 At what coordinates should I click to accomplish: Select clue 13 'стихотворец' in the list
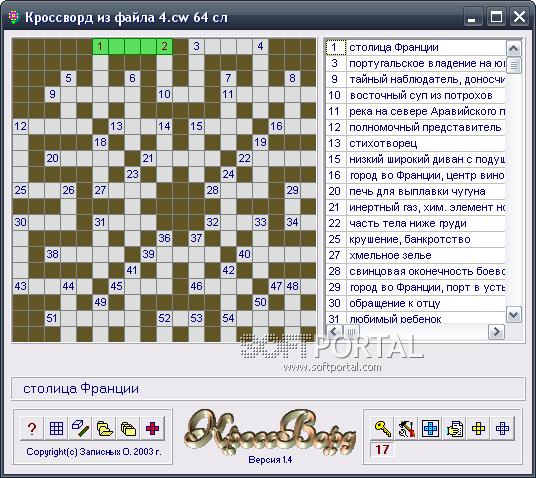415,143
